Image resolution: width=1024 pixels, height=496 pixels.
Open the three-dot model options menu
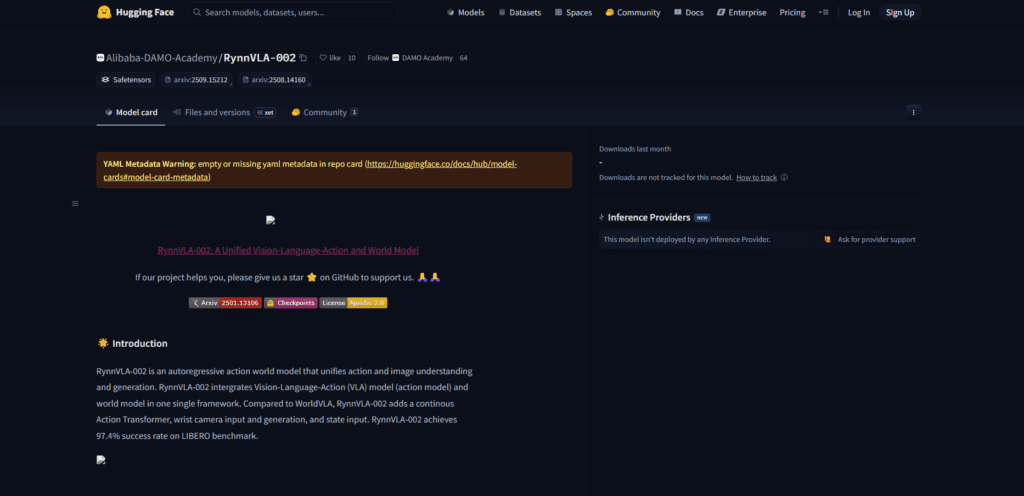point(914,112)
